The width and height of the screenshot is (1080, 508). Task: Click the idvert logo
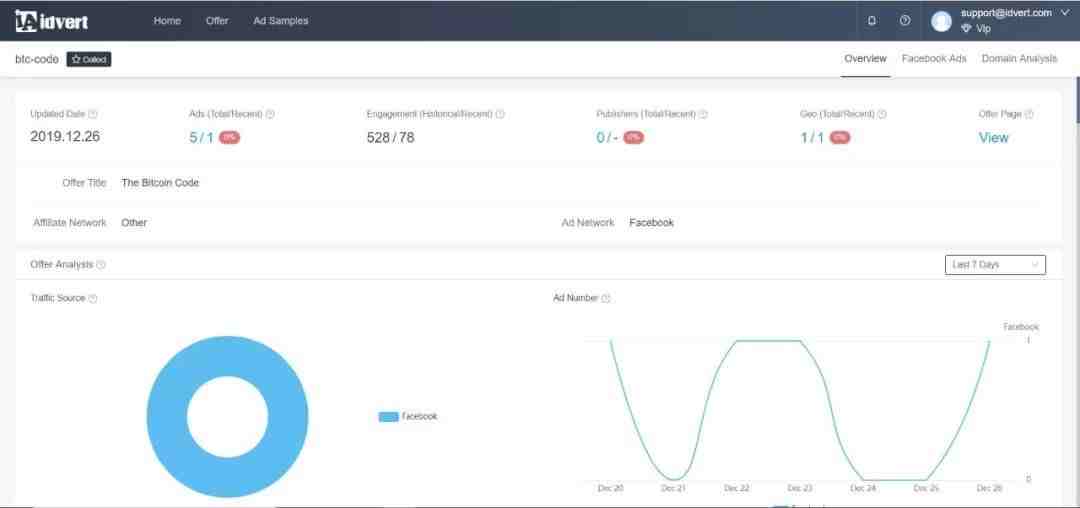(x=51, y=21)
